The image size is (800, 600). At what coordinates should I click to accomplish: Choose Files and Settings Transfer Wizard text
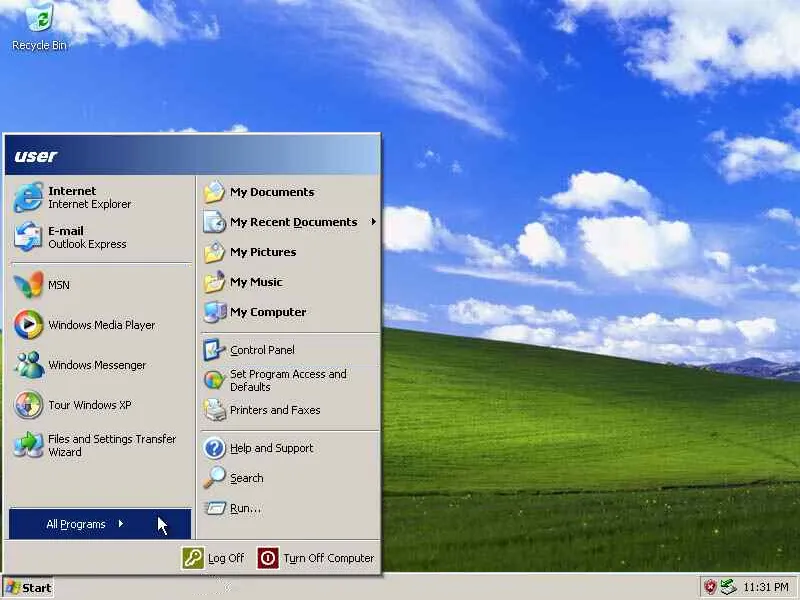coord(112,445)
